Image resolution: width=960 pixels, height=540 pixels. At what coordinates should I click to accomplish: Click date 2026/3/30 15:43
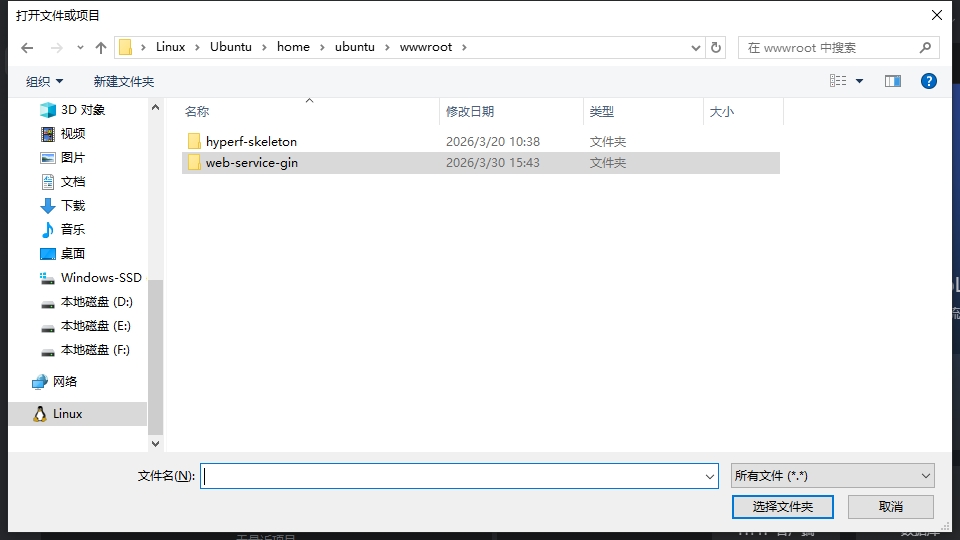tap(493, 163)
